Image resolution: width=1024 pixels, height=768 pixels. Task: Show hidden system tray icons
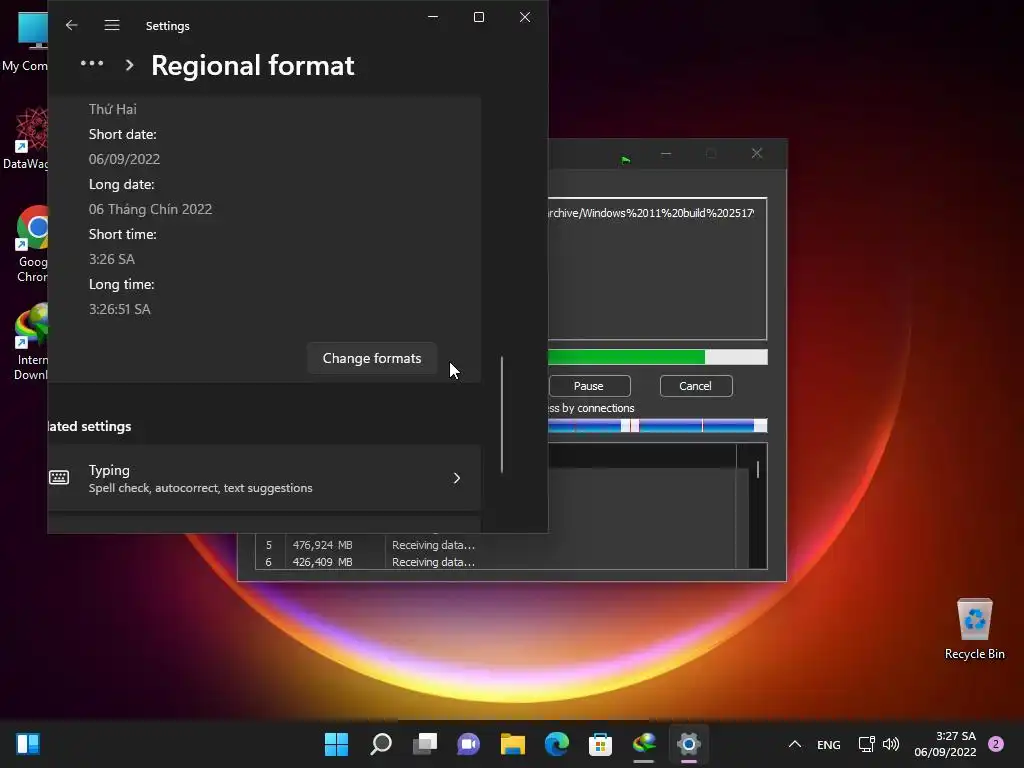click(795, 744)
